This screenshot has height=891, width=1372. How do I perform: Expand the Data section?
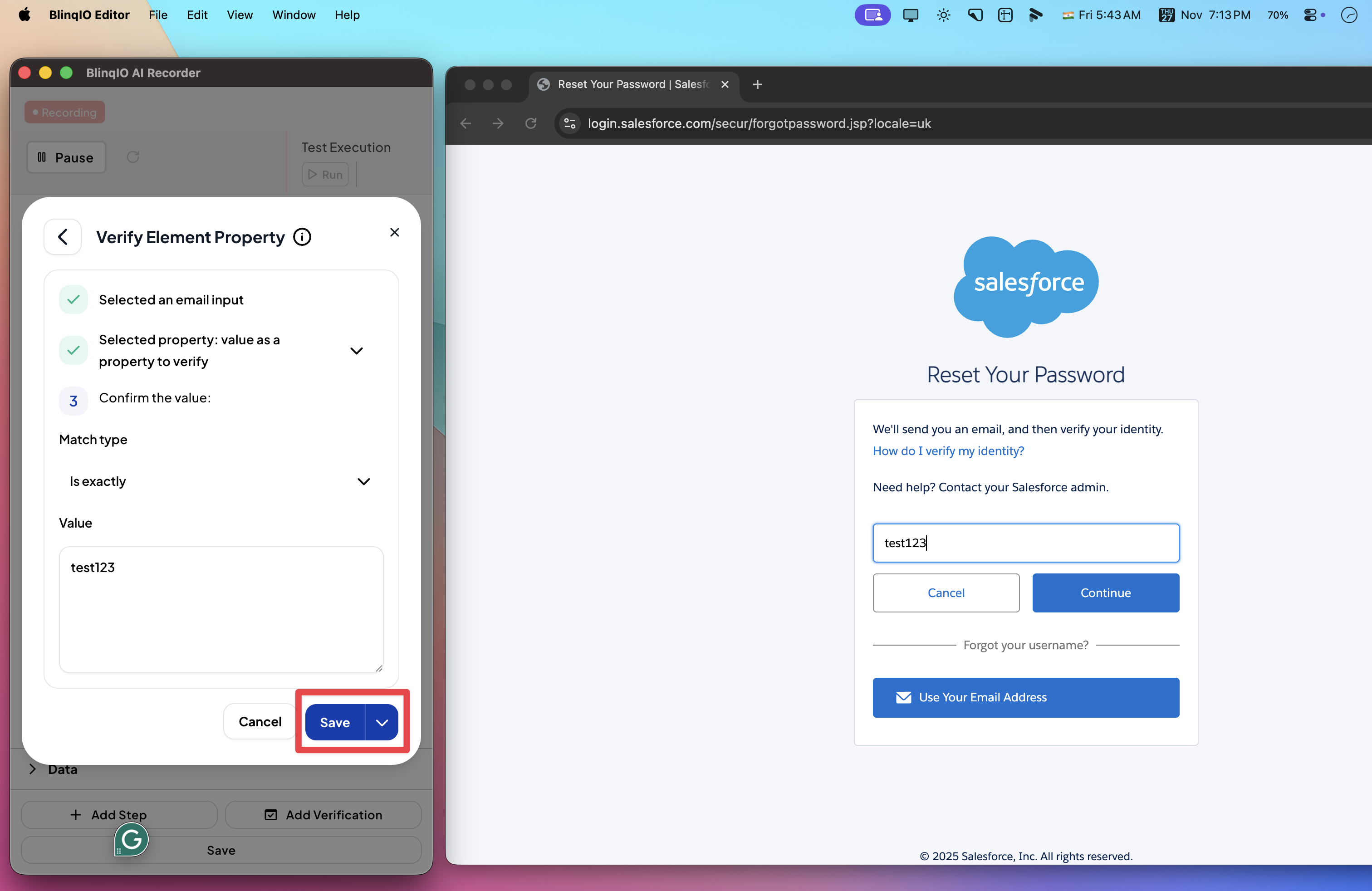33,769
